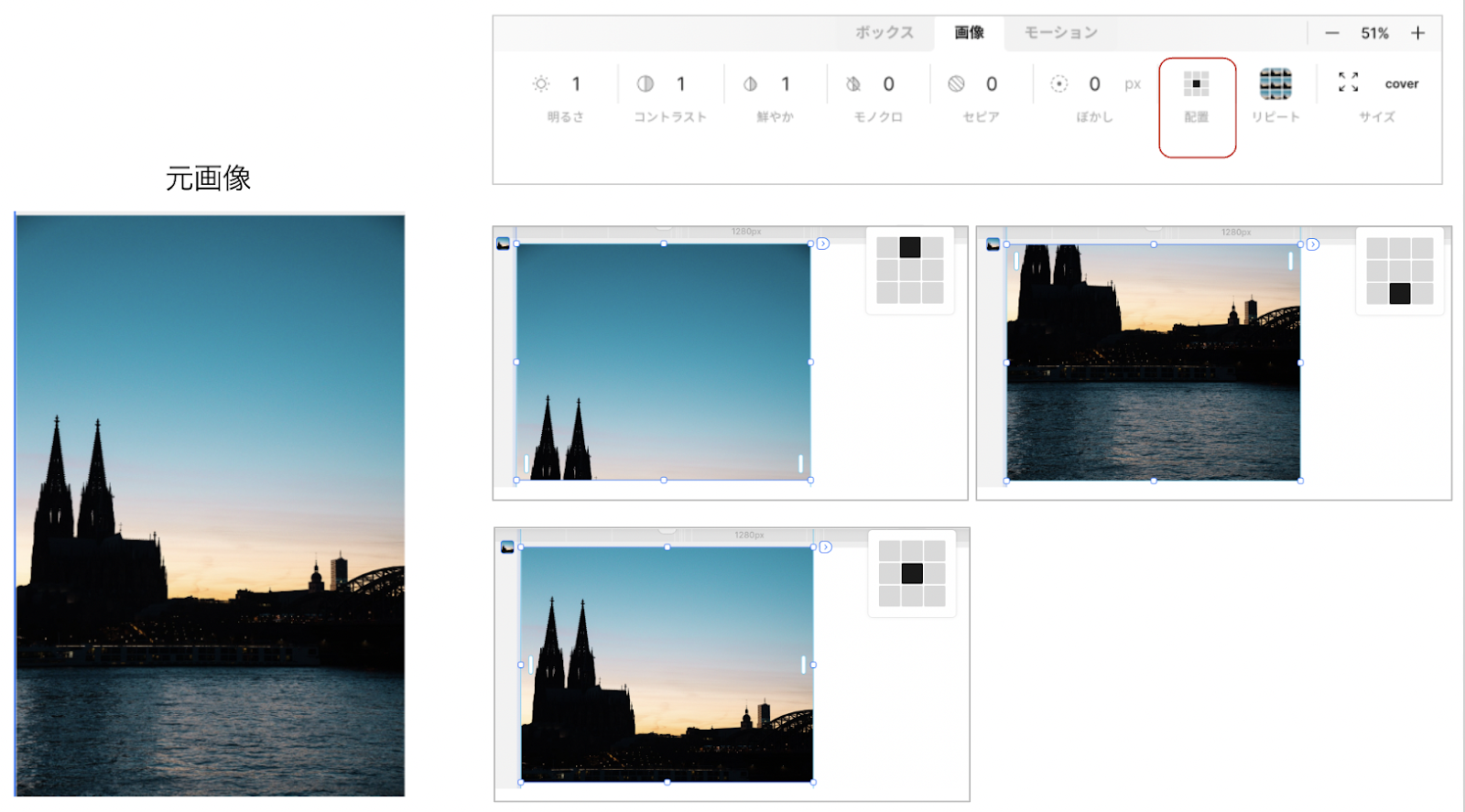Click the リピート label
The width and height of the screenshot is (1465, 812).
point(1275,117)
